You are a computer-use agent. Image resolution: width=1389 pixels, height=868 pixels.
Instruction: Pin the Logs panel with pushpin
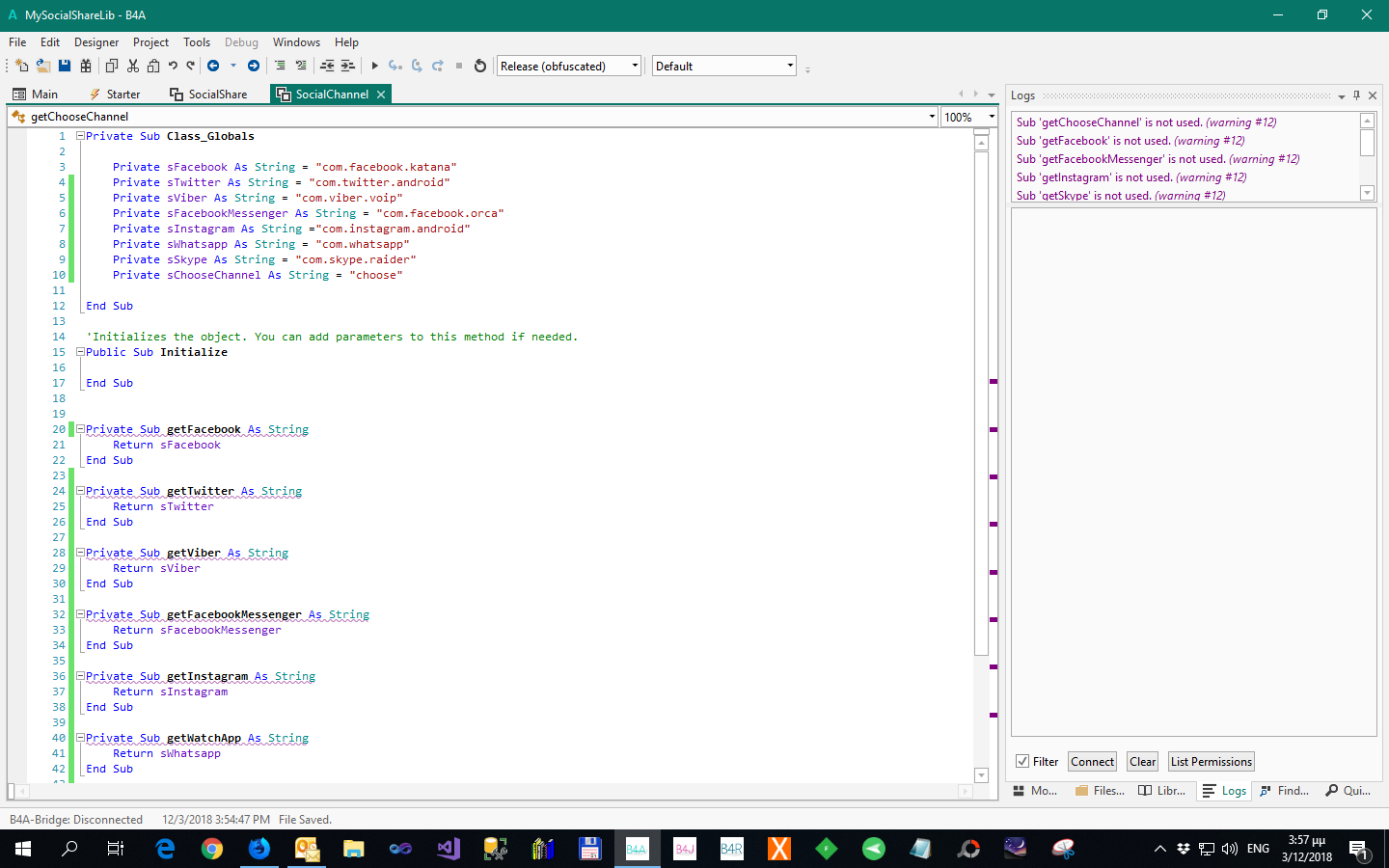[1356, 95]
